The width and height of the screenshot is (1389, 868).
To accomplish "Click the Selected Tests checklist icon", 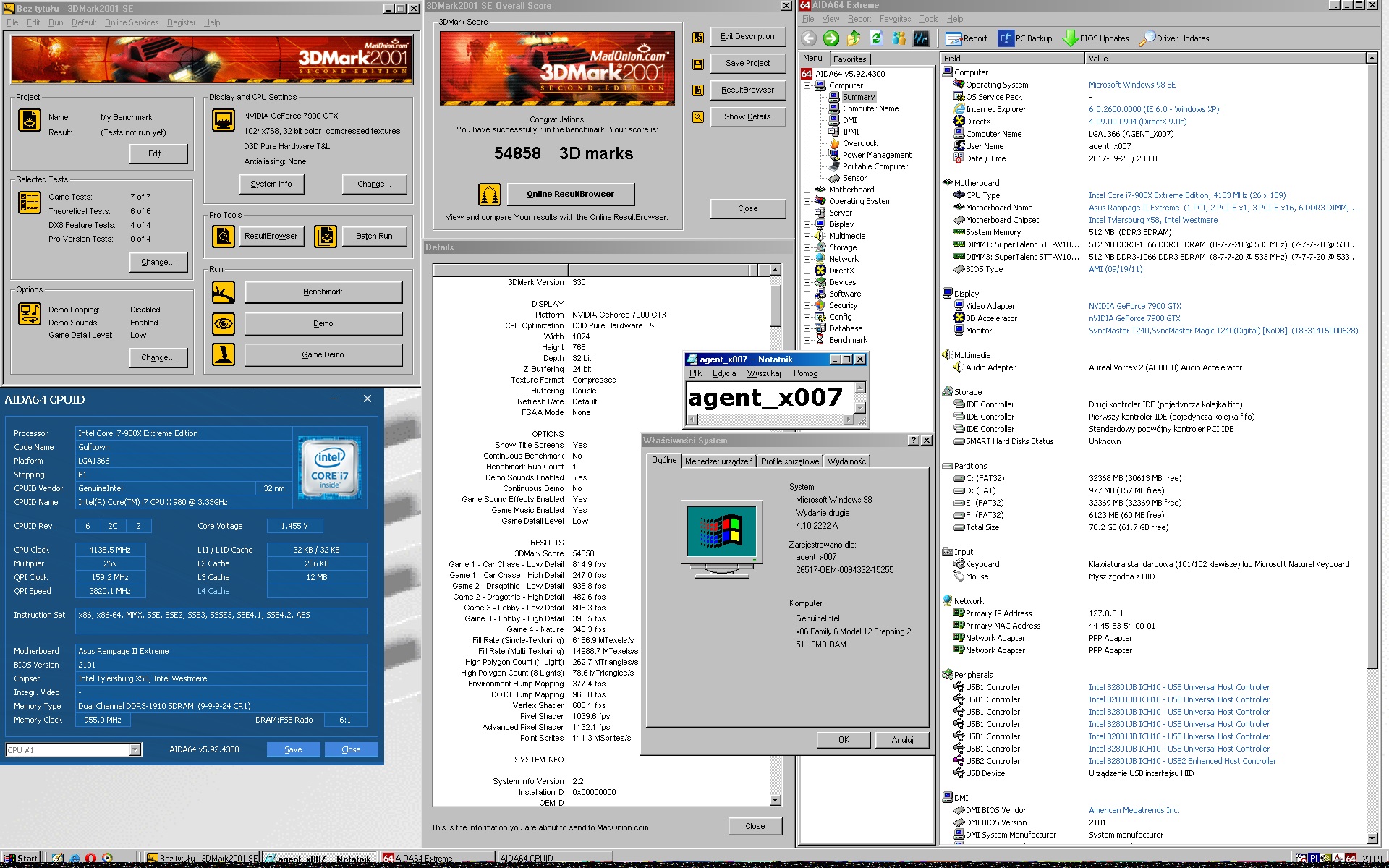I will pos(30,203).
